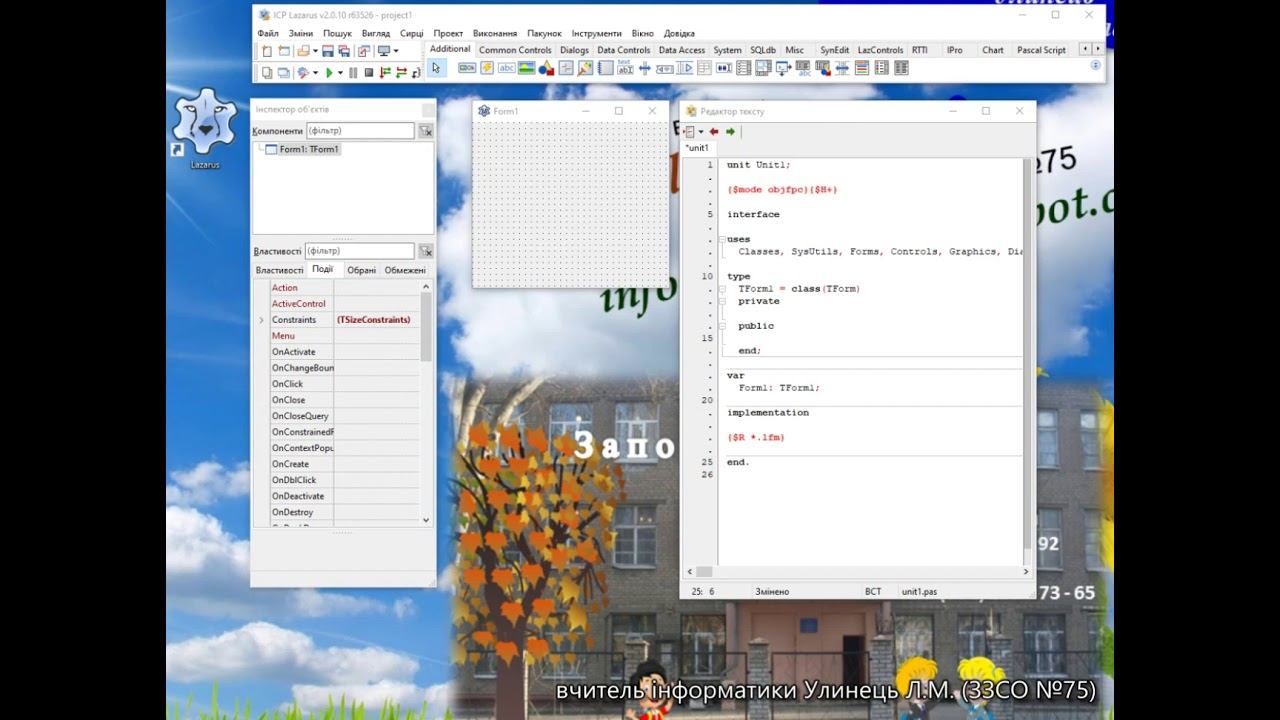
Task: Select the TStringGrid component icon
Action: 802,68
